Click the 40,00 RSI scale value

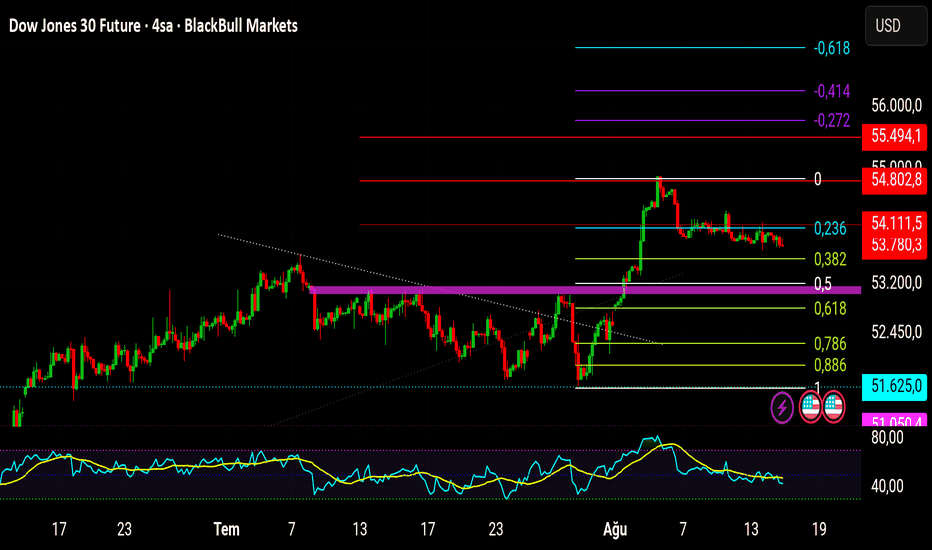pos(887,486)
